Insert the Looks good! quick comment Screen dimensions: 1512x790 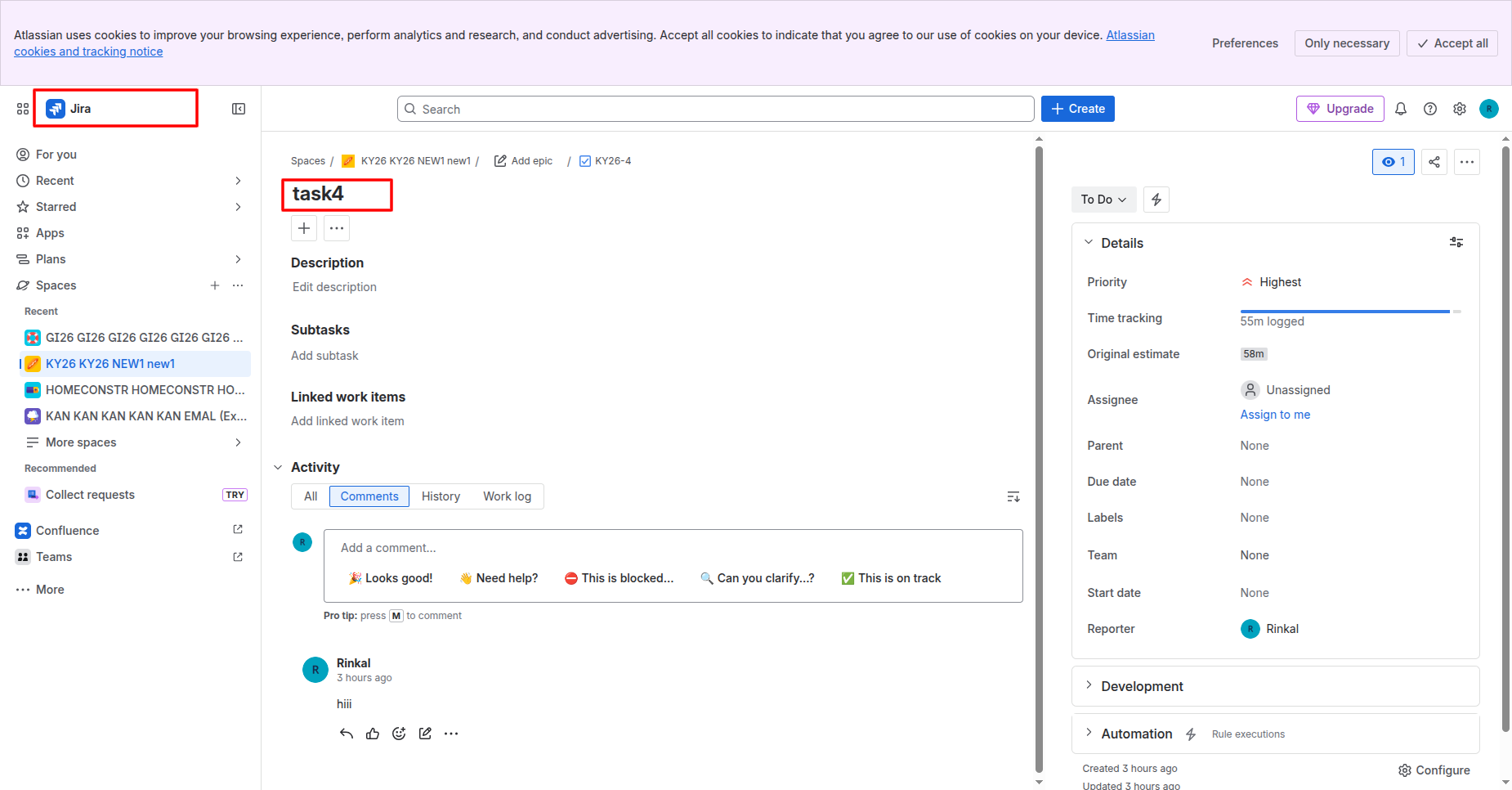click(391, 578)
